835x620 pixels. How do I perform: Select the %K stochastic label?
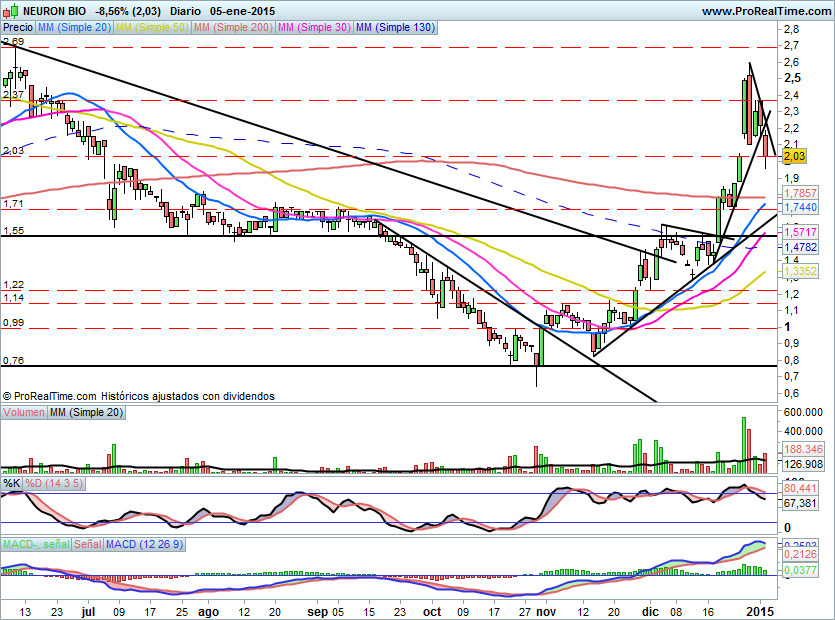click(12, 484)
